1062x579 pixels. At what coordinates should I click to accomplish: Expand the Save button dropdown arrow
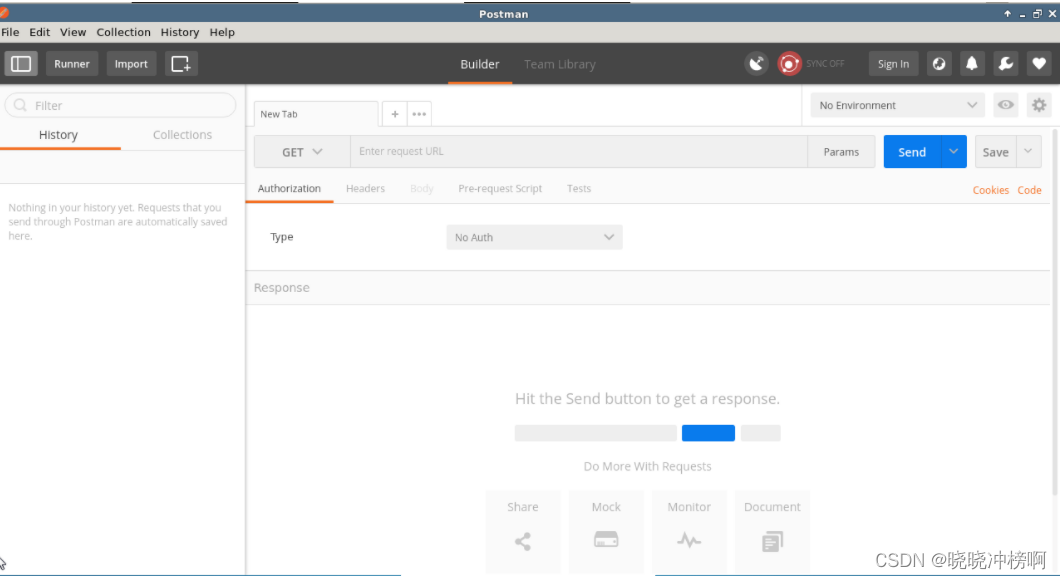point(1028,152)
